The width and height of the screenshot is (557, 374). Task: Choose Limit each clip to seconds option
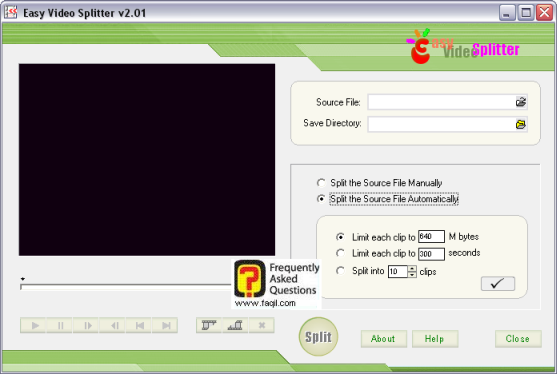point(340,253)
